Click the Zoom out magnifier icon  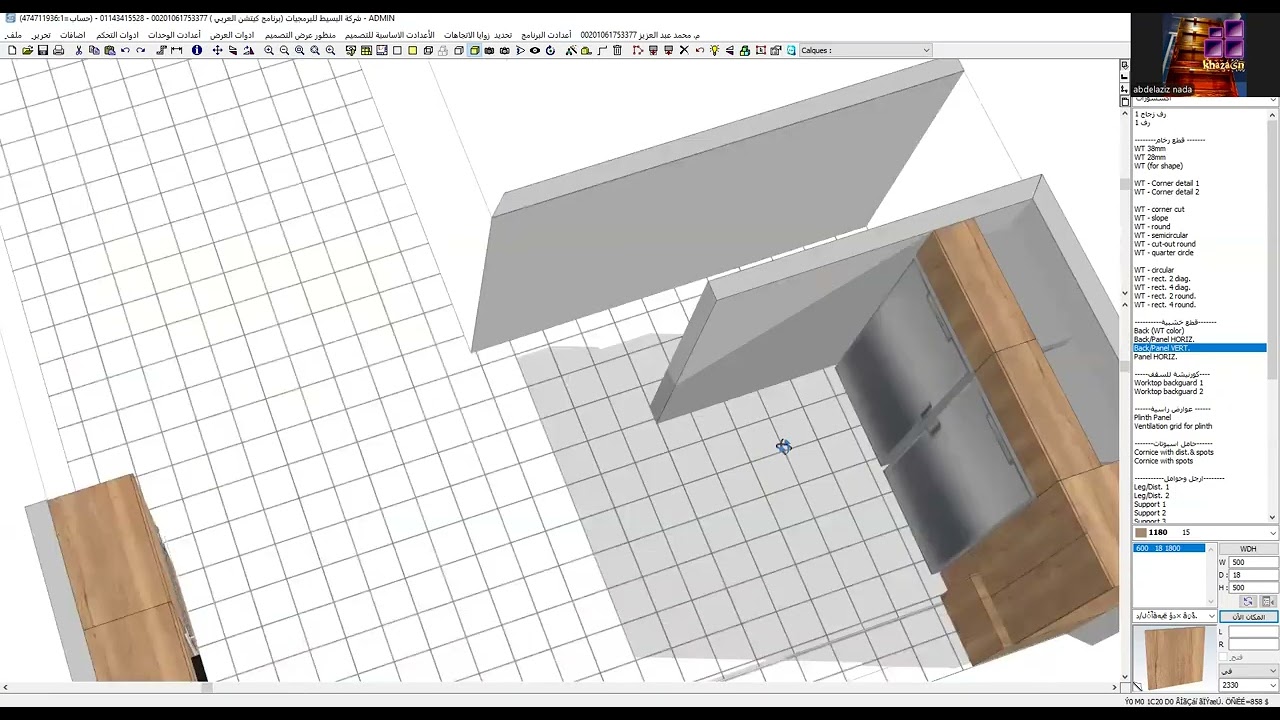pyautogui.click(x=284, y=50)
